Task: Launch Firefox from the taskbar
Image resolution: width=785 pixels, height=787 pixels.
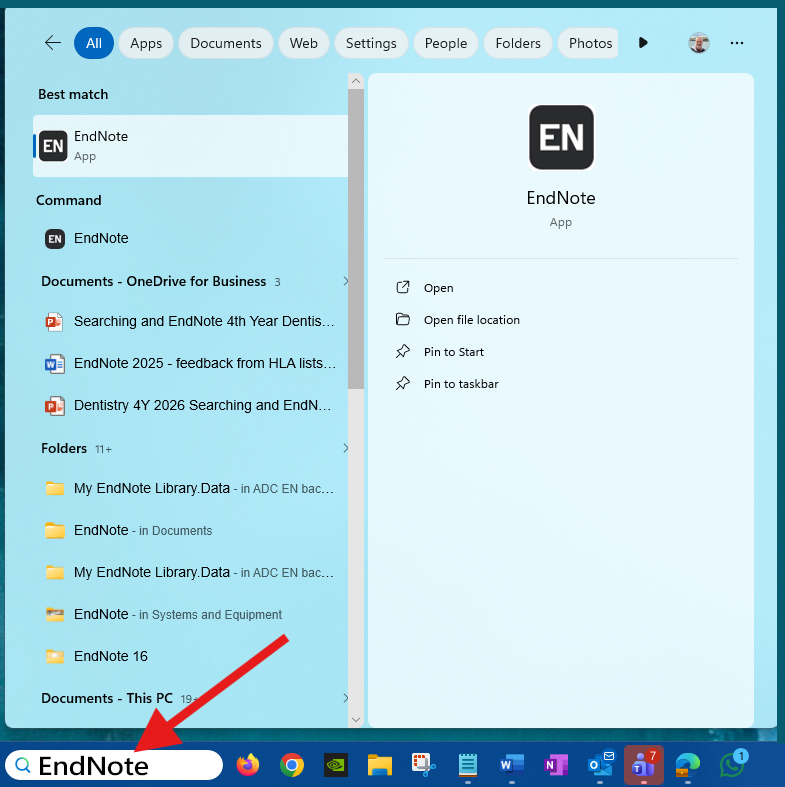Action: [x=248, y=765]
